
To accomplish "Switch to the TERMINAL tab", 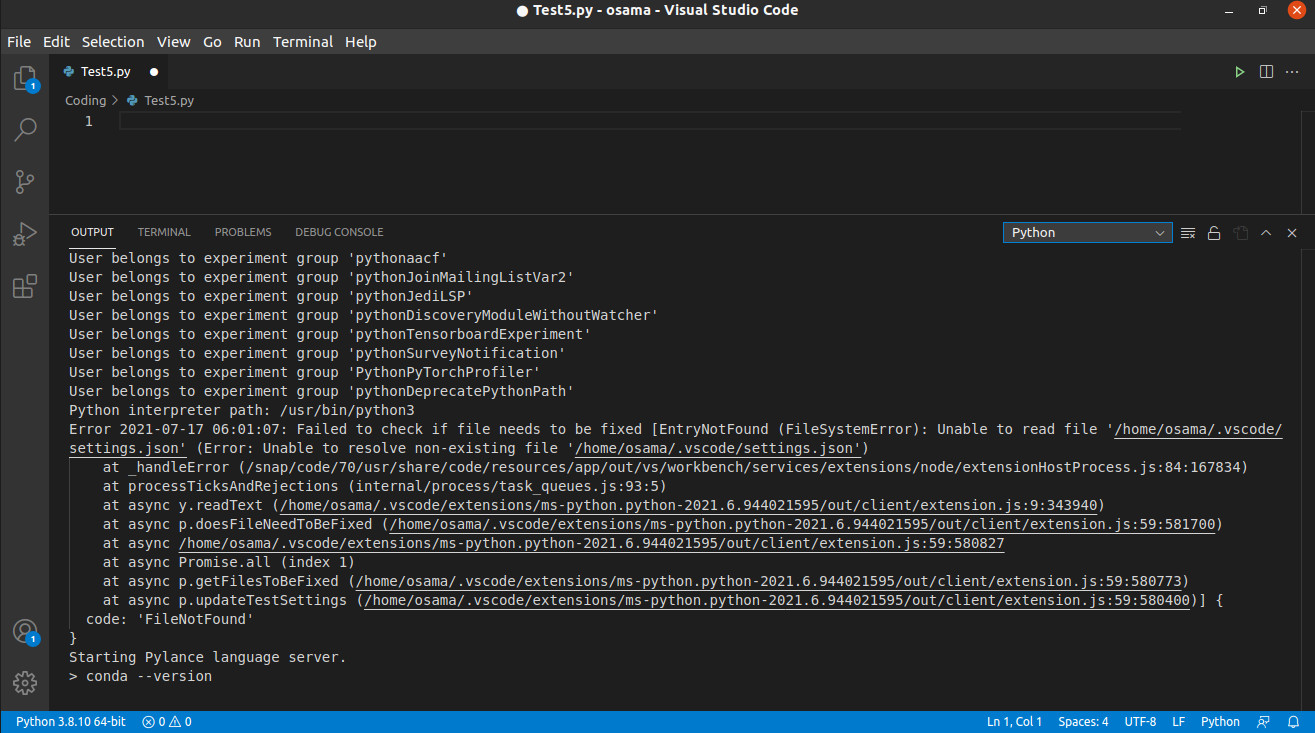I will pyautogui.click(x=164, y=232).
